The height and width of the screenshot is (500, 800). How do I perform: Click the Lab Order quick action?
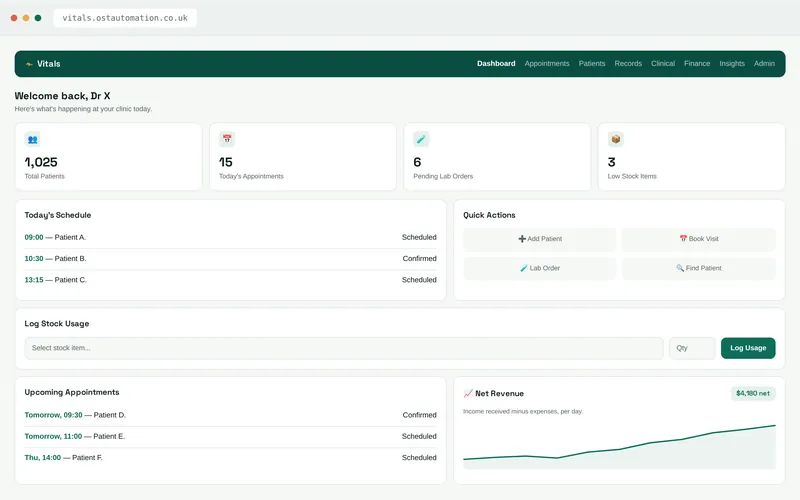(540, 268)
